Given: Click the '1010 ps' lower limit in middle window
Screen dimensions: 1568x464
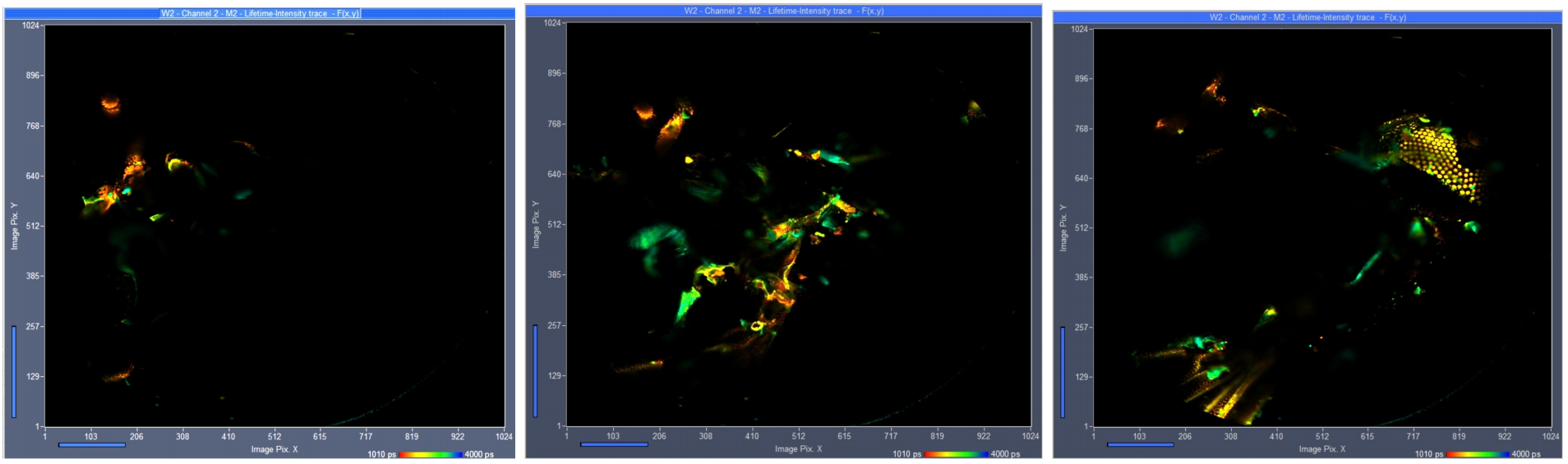Looking at the screenshot, I should coord(907,453).
